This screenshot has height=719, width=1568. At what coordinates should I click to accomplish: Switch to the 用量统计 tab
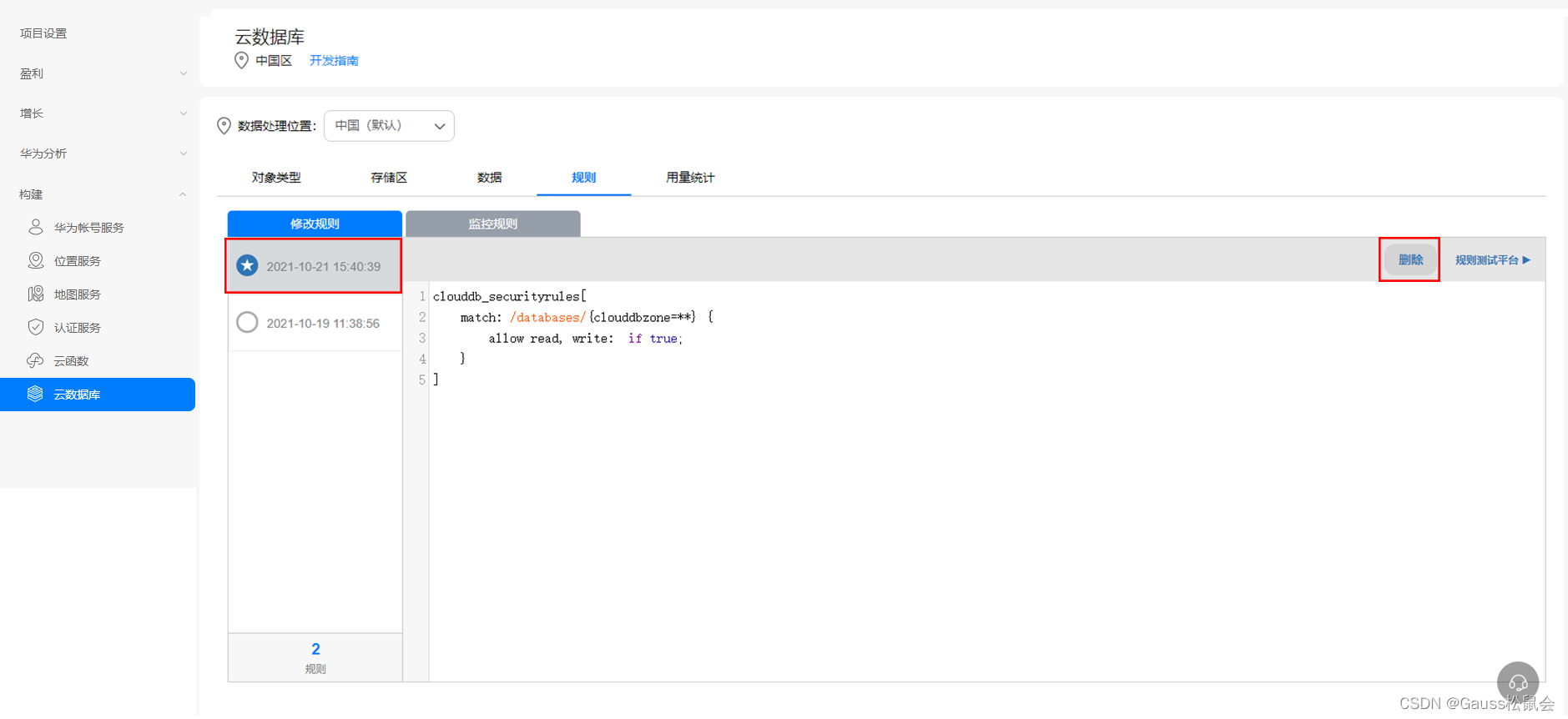[x=690, y=178]
